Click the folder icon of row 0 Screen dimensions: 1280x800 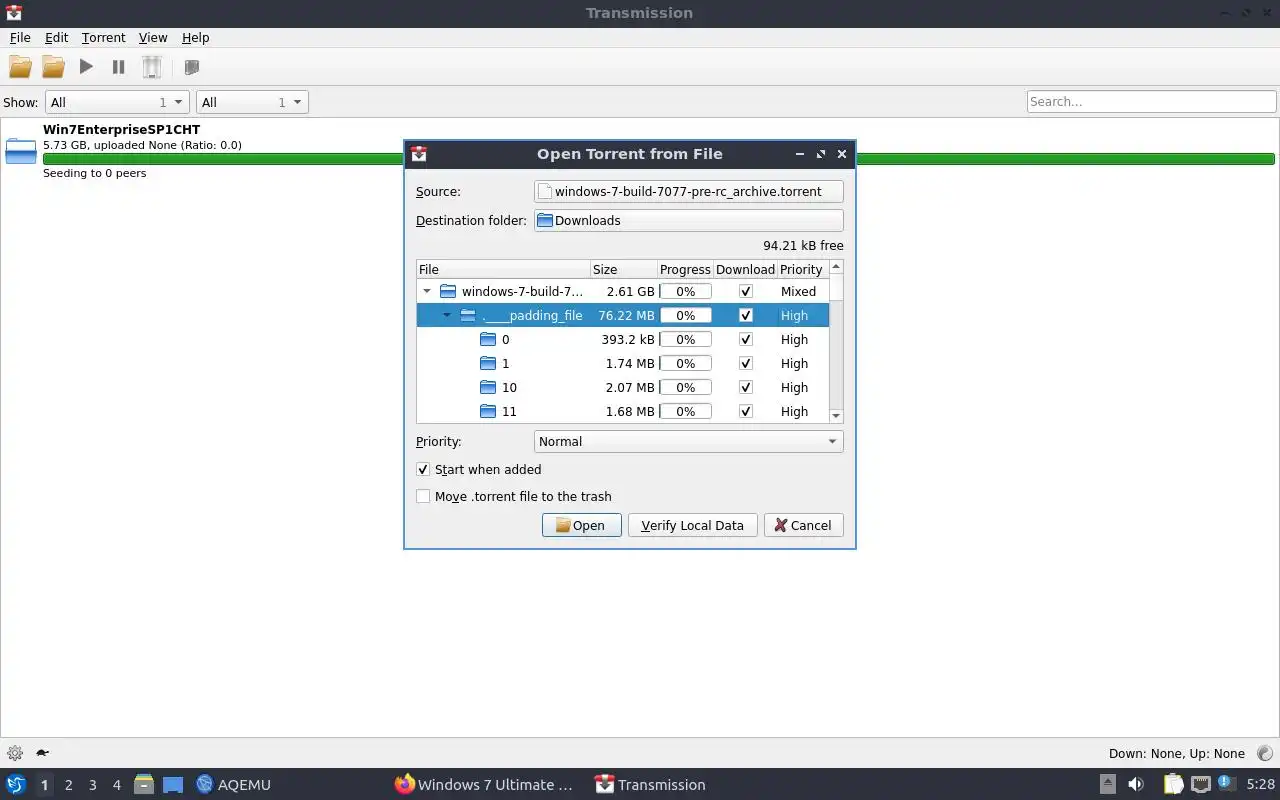(x=488, y=339)
